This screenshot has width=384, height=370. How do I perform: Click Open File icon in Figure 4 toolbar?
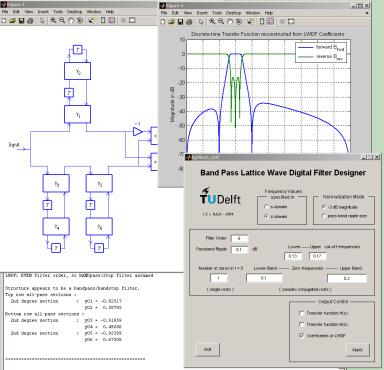pyautogui.click(x=172, y=22)
